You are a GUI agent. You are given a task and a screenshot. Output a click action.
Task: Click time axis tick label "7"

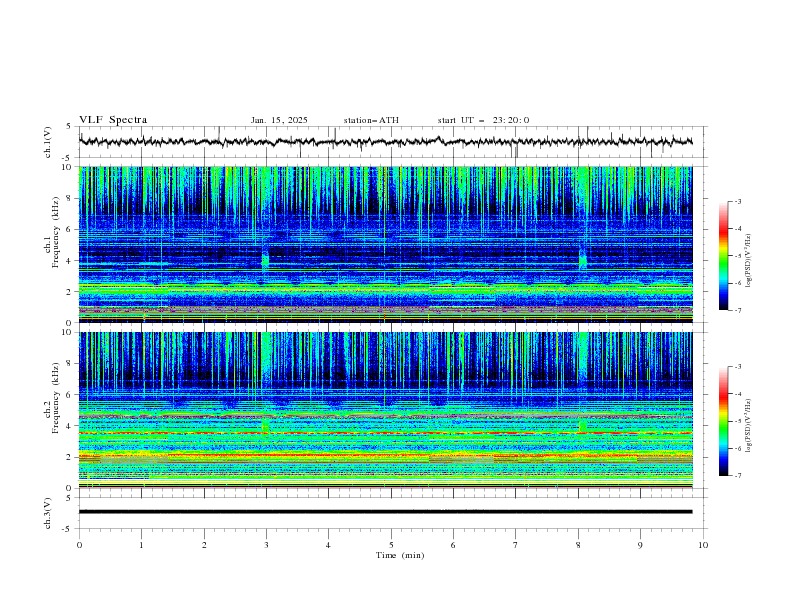[515, 545]
